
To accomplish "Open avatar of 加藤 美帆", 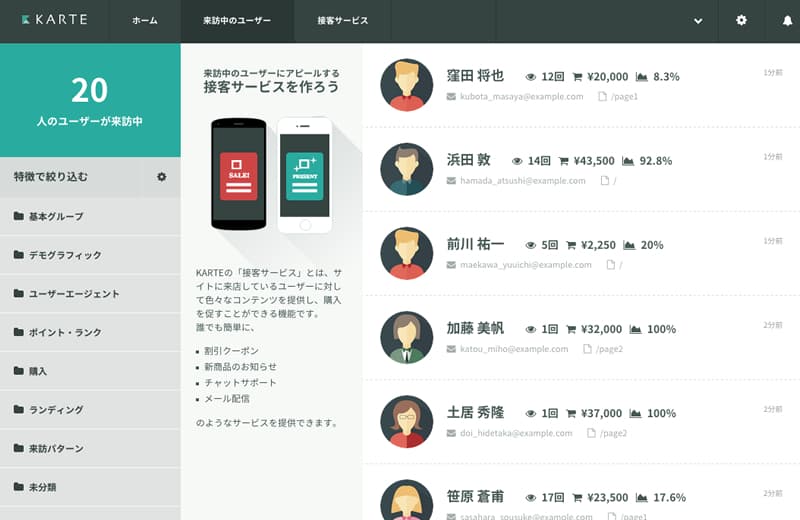I will click(x=407, y=337).
